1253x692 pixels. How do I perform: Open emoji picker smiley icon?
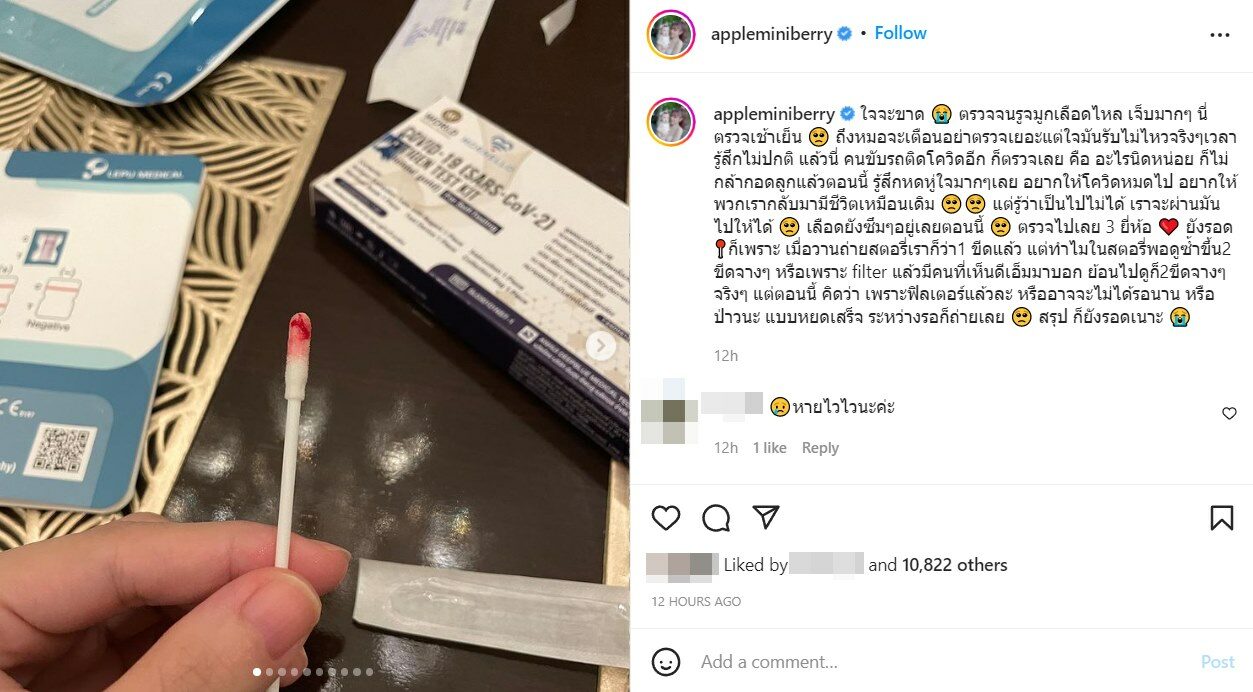point(666,662)
